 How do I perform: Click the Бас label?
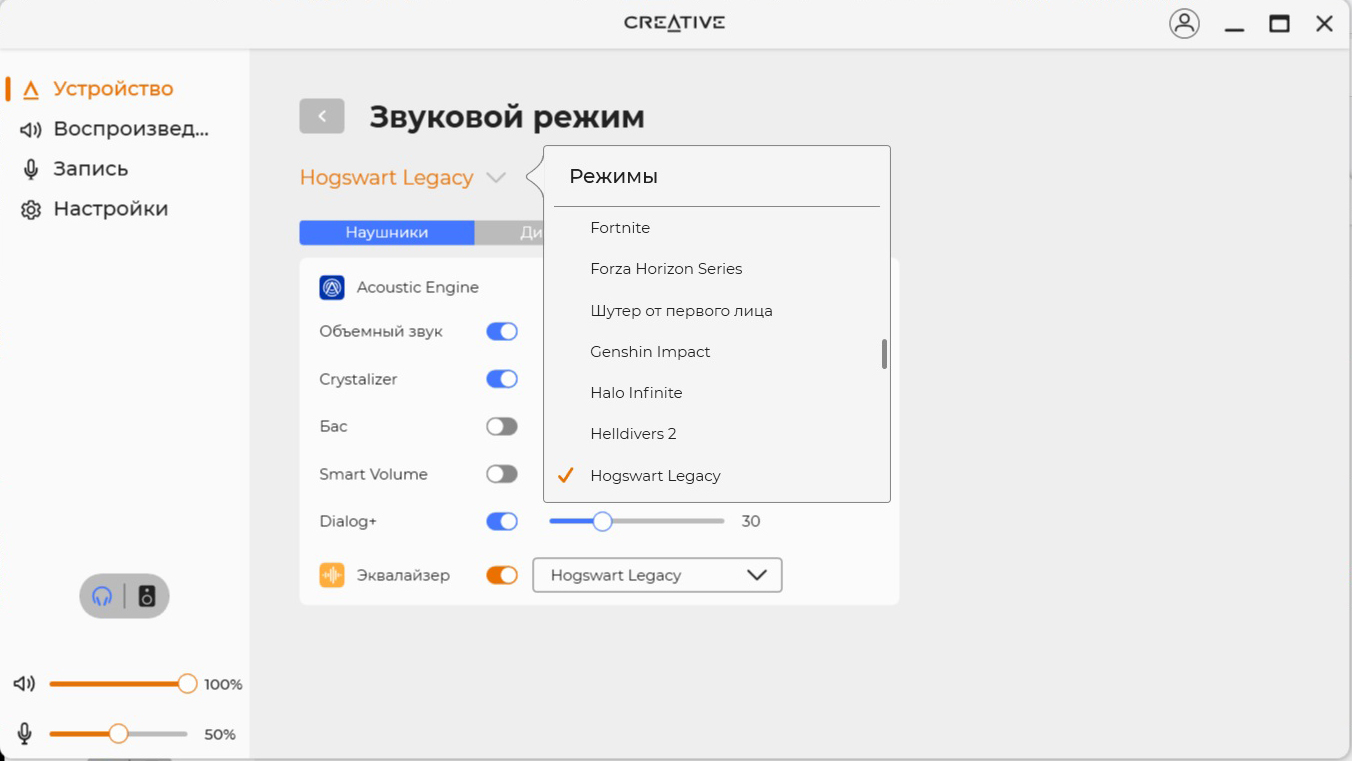coord(333,427)
